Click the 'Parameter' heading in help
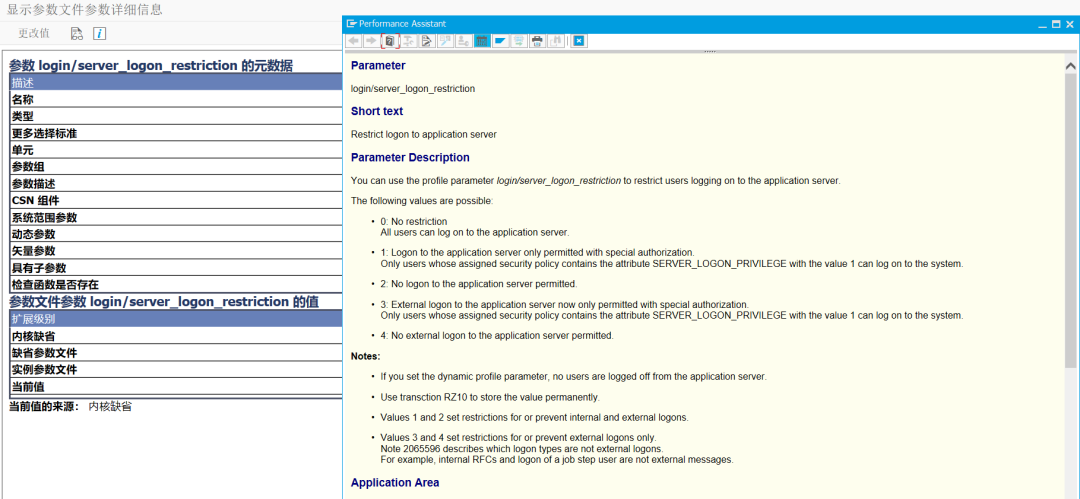The image size is (1080, 499). click(x=378, y=66)
